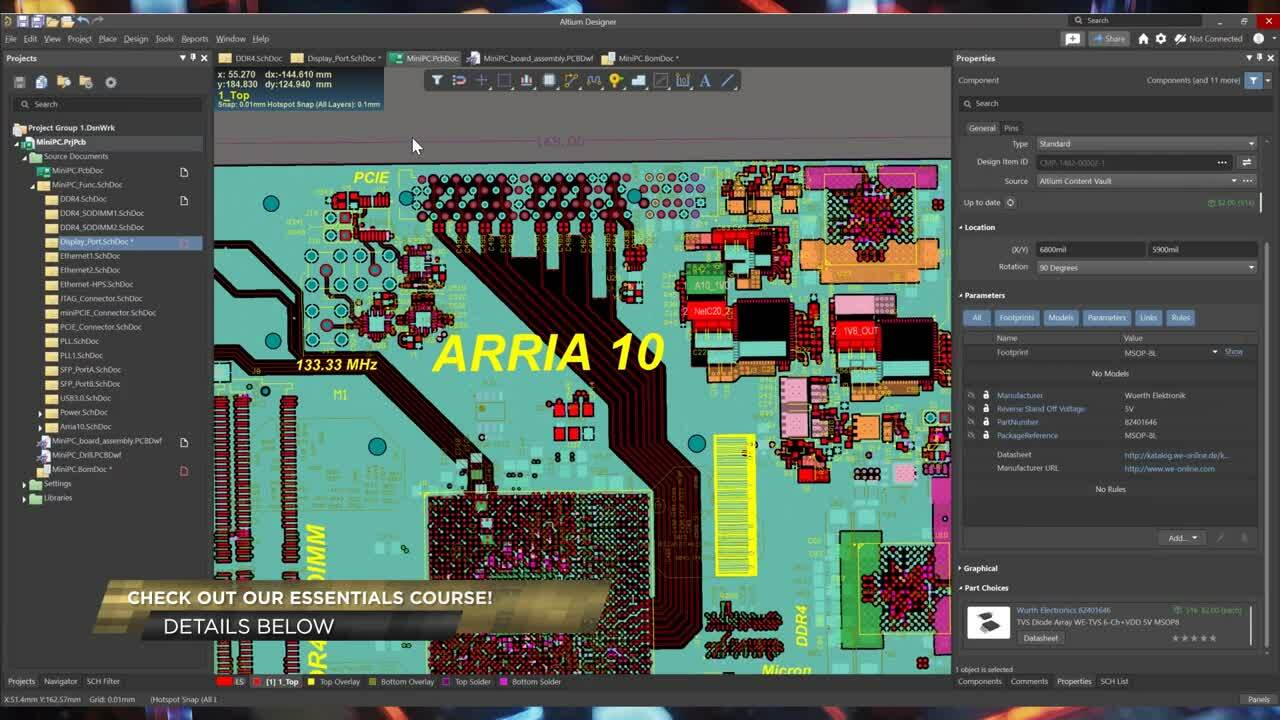This screenshot has width=1280, height=720.
Task: Open the component Type dropdown
Action: tap(1250, 143)
